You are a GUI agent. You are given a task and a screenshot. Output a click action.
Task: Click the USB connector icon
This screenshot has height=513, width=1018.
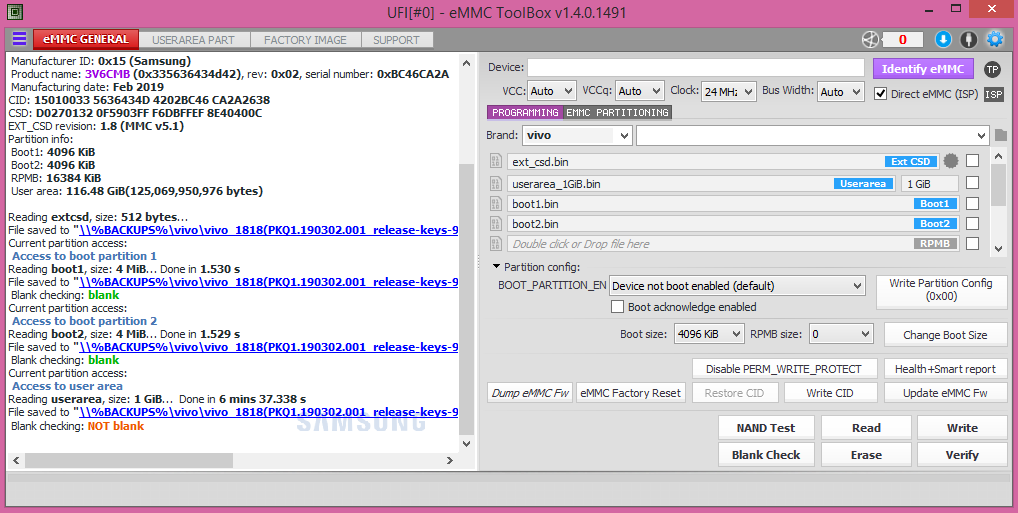969,40
